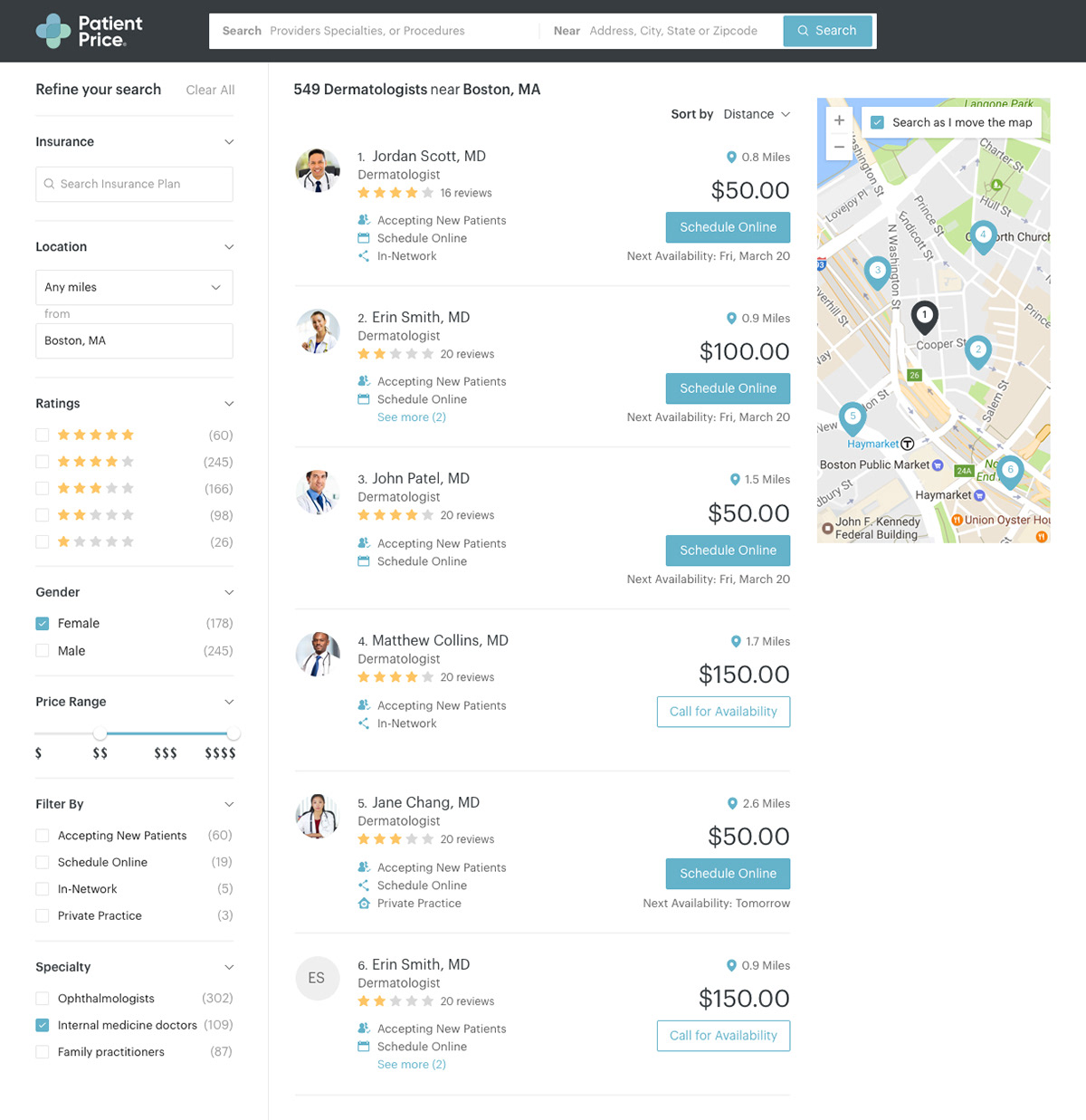Click map pin number 5
The height and width of the screenshot is (1120, 1086).
tap(853, 418)
